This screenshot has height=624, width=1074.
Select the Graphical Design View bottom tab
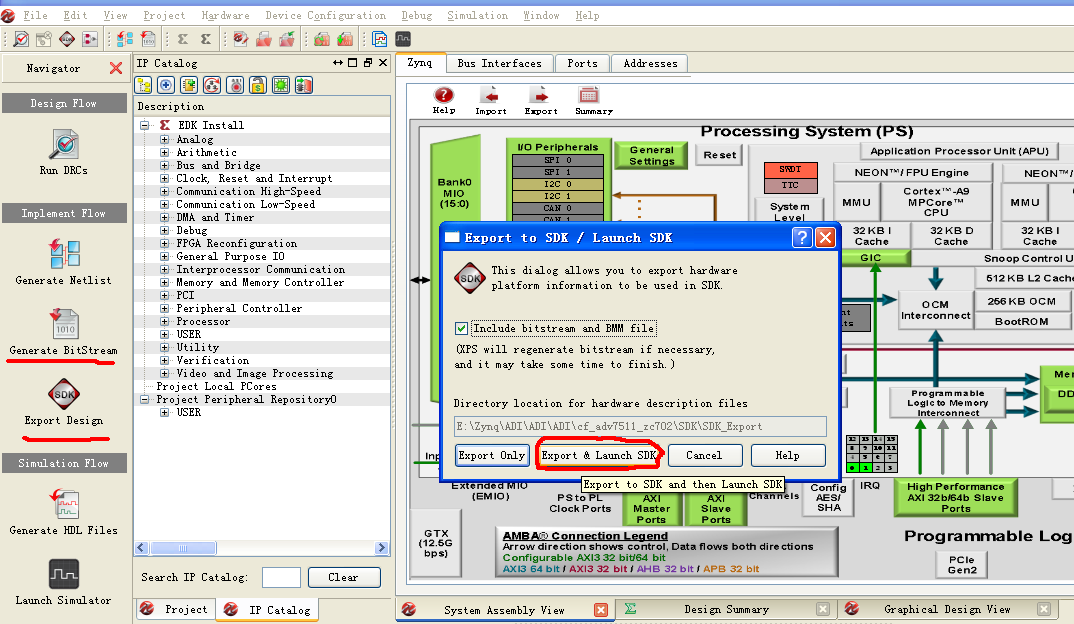[x=947, y=609]
